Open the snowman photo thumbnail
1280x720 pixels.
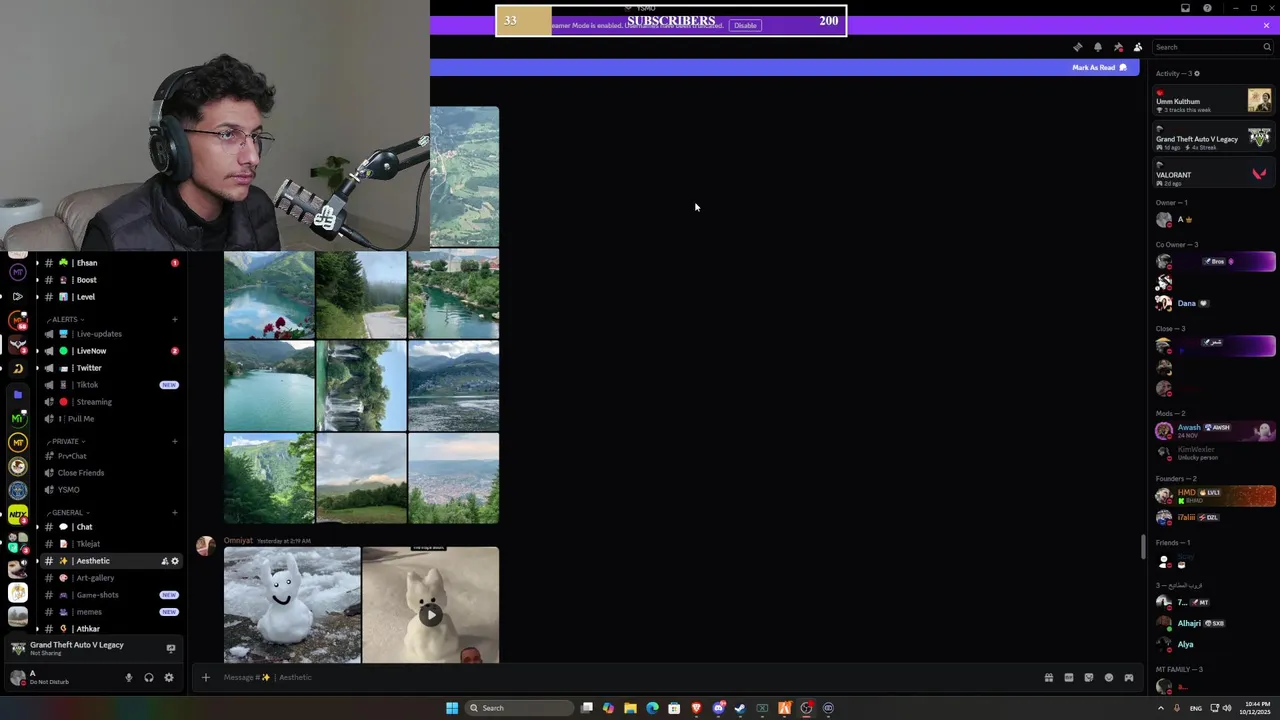pos(292,605)
